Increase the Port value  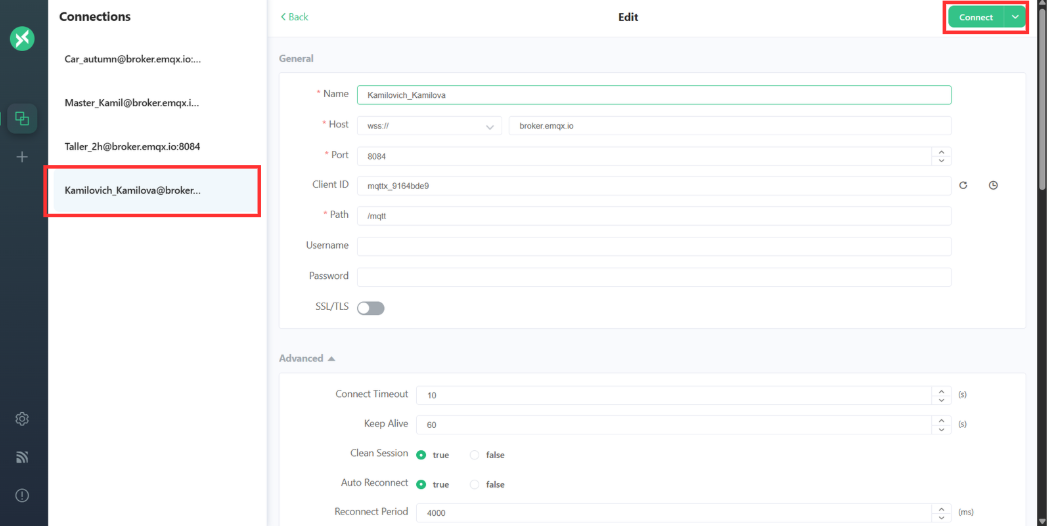(x=941, y=152)
